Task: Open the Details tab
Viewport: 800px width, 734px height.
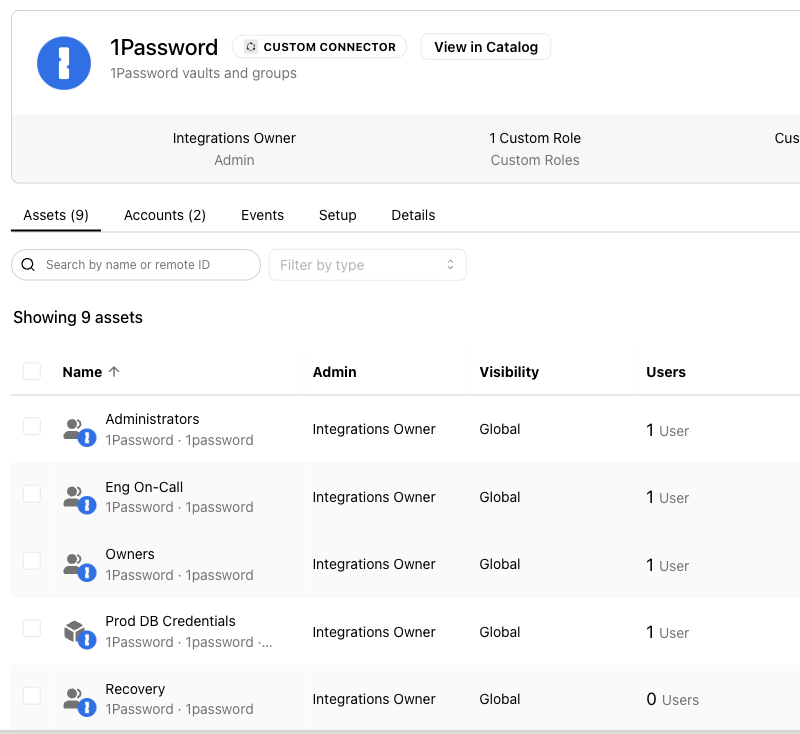Action: click(413, 215)
